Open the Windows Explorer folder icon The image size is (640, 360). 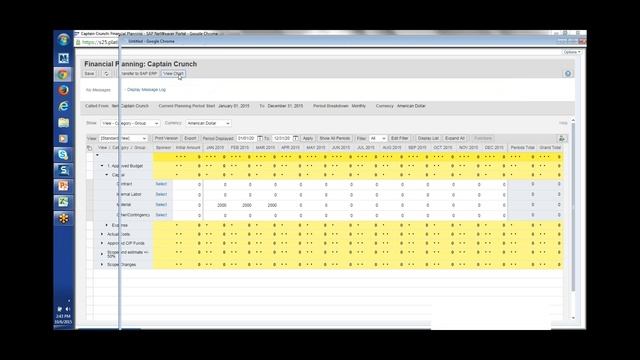[x=63, y=122]
